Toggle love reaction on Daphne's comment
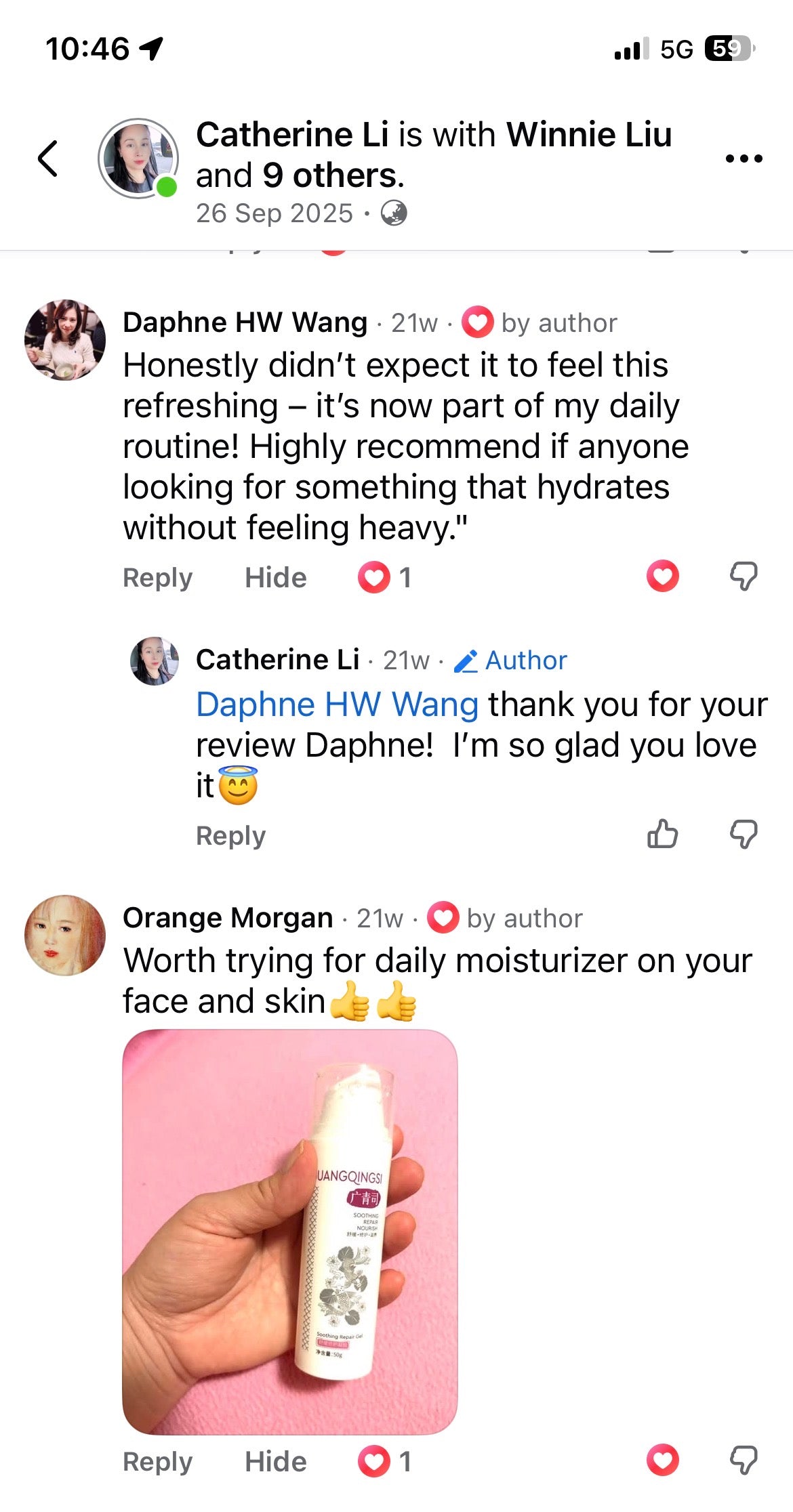This screenshot has width=793, height=1512. click(x=662, y=576)
